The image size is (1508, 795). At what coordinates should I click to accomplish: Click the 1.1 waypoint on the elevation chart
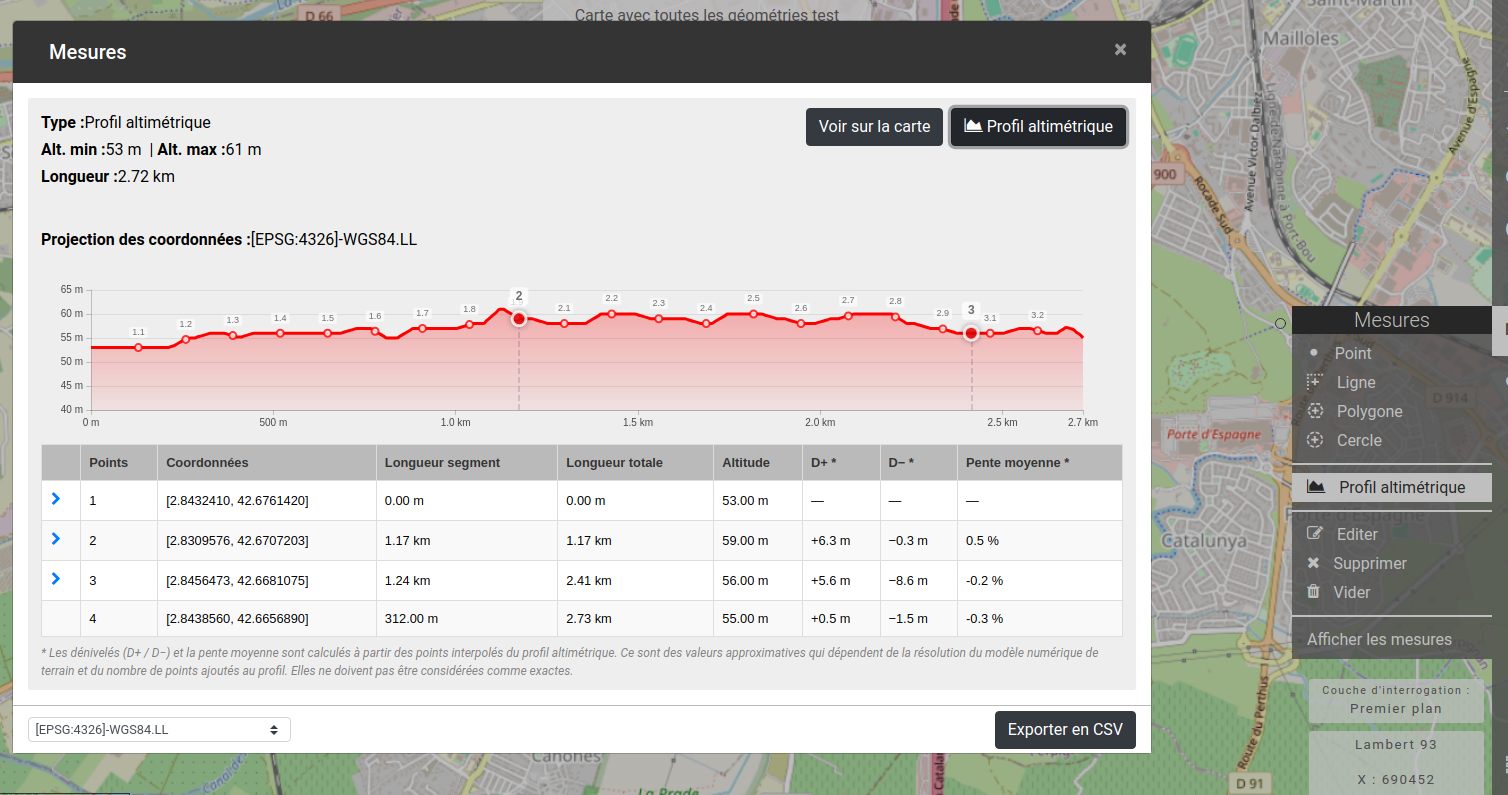click(138, 347)
